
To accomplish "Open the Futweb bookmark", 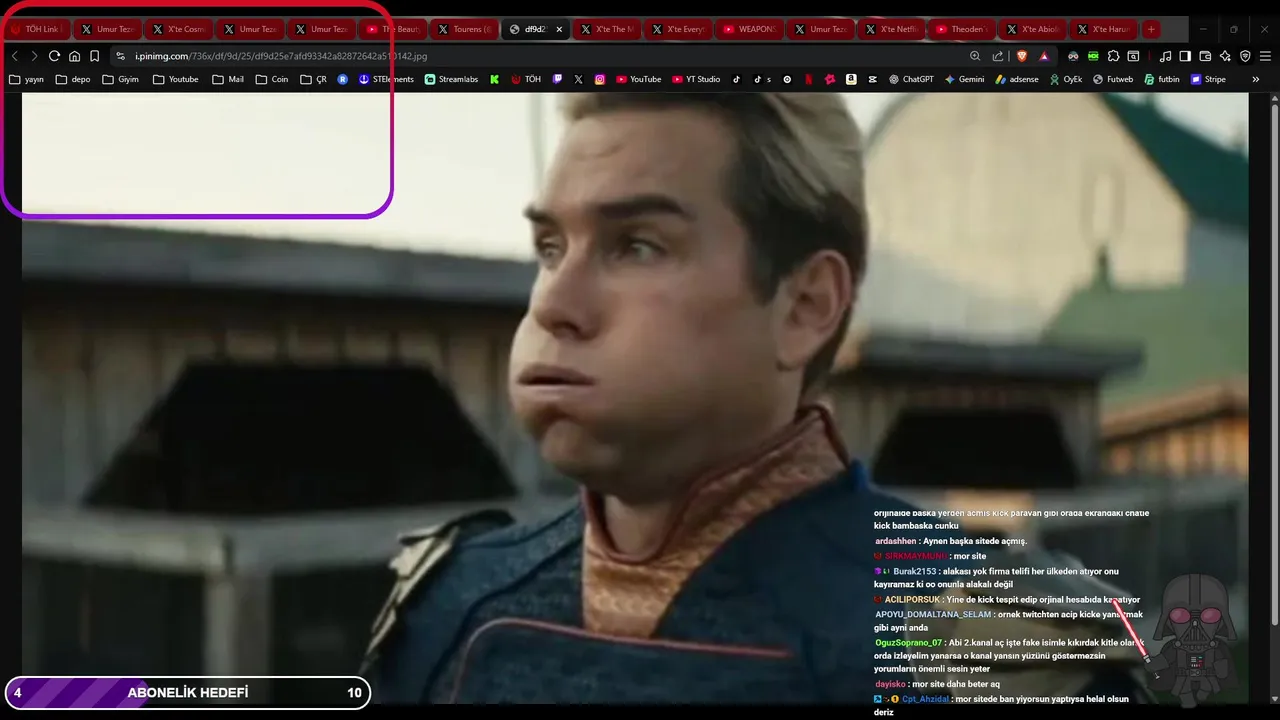I will click(1112, 79).
